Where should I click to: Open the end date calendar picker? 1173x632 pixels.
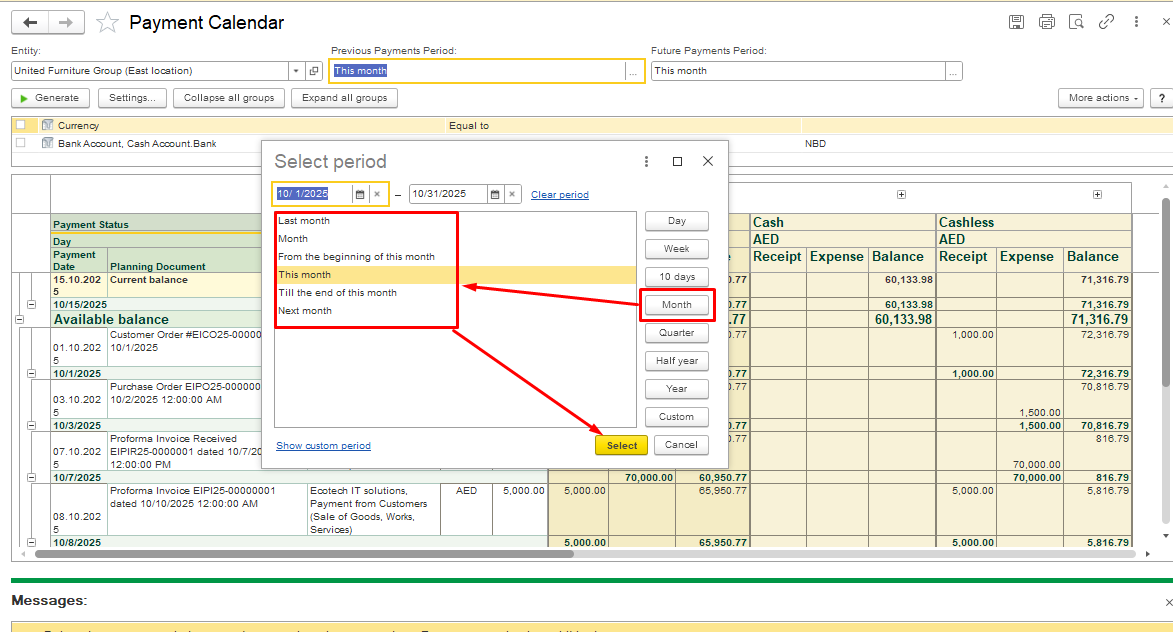496,194
